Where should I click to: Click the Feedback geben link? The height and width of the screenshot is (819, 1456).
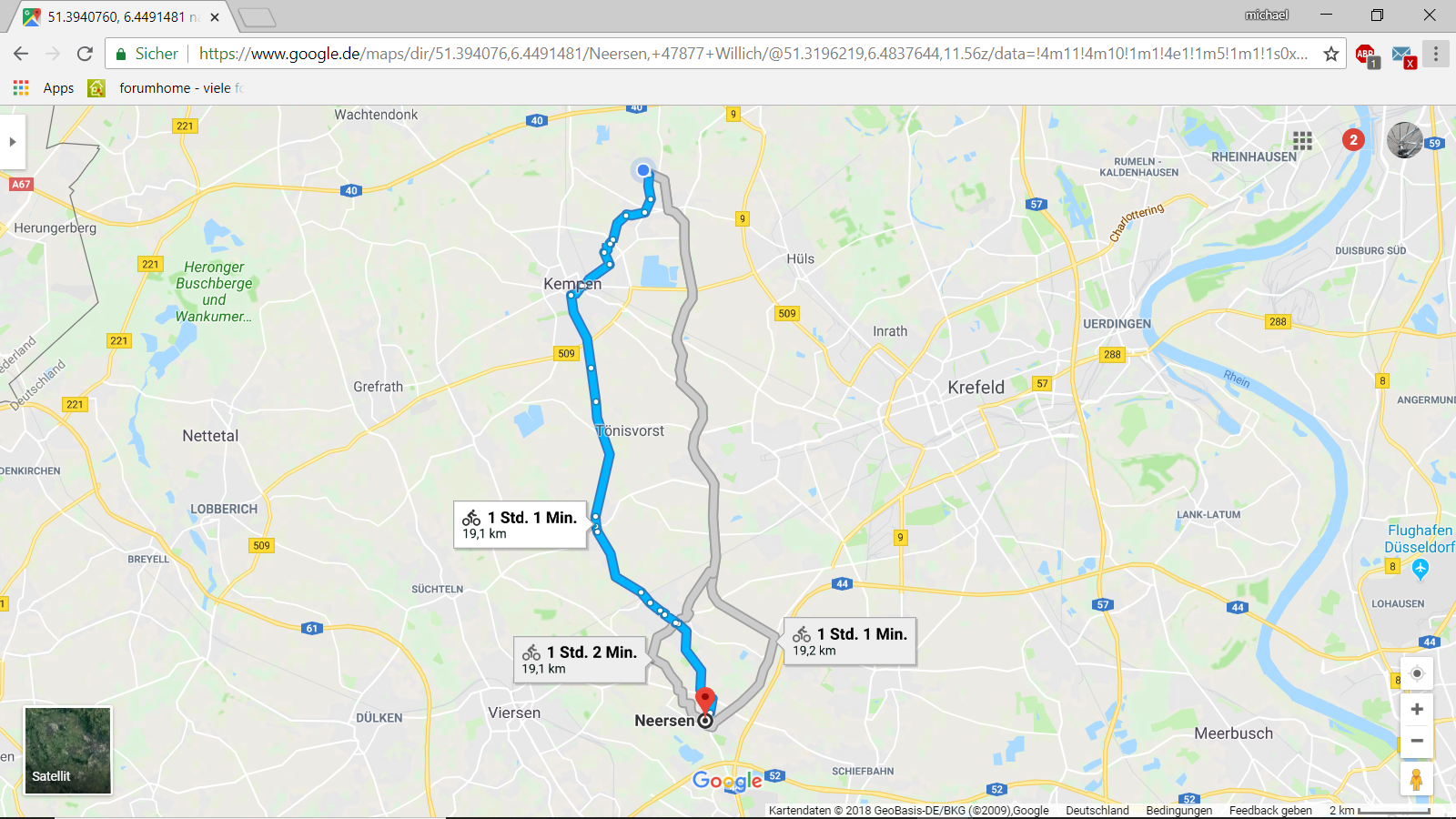tap(1270, 810)
